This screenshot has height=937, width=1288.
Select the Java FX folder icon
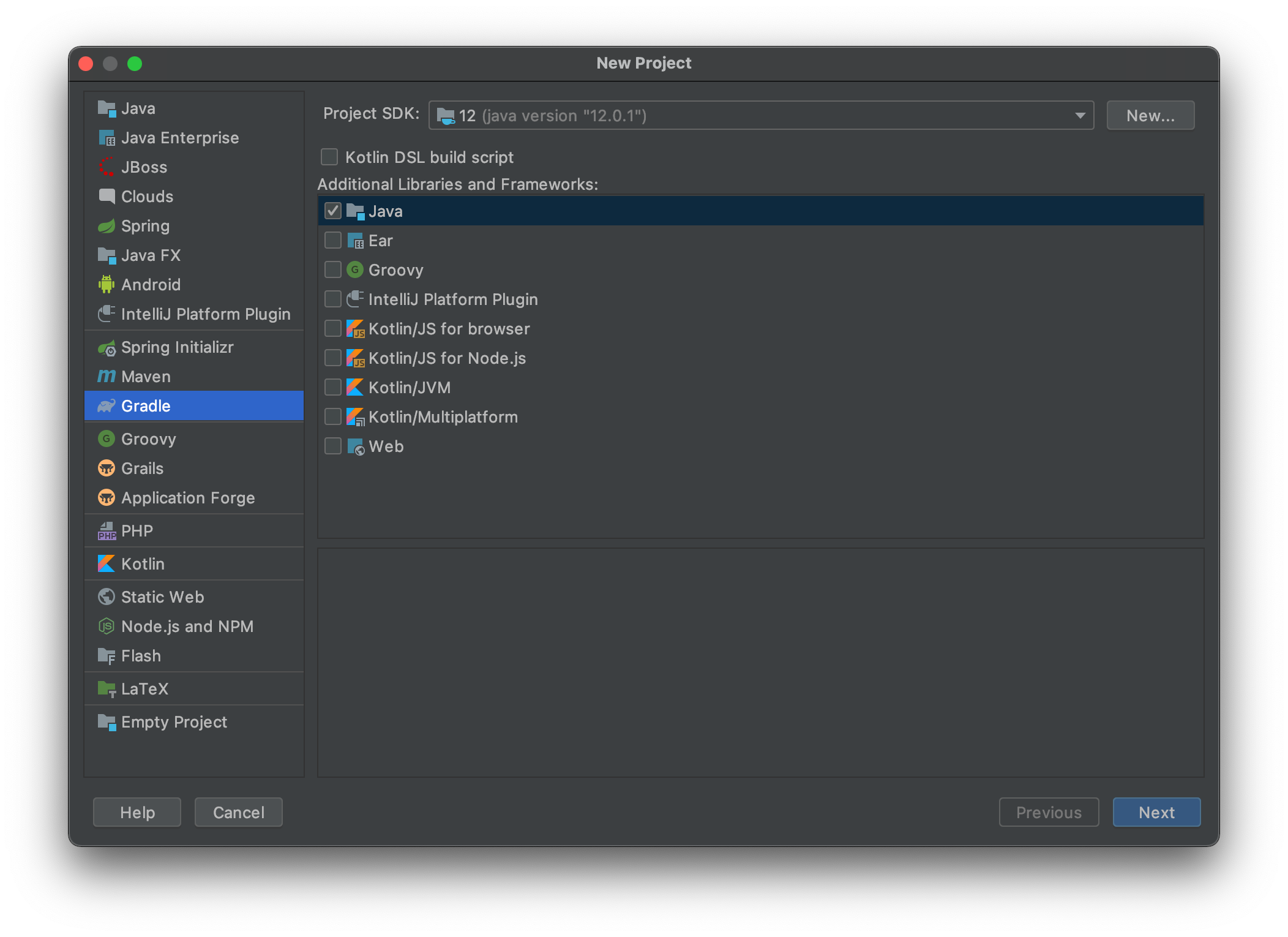pyautogui.click(x=107, y=255)
